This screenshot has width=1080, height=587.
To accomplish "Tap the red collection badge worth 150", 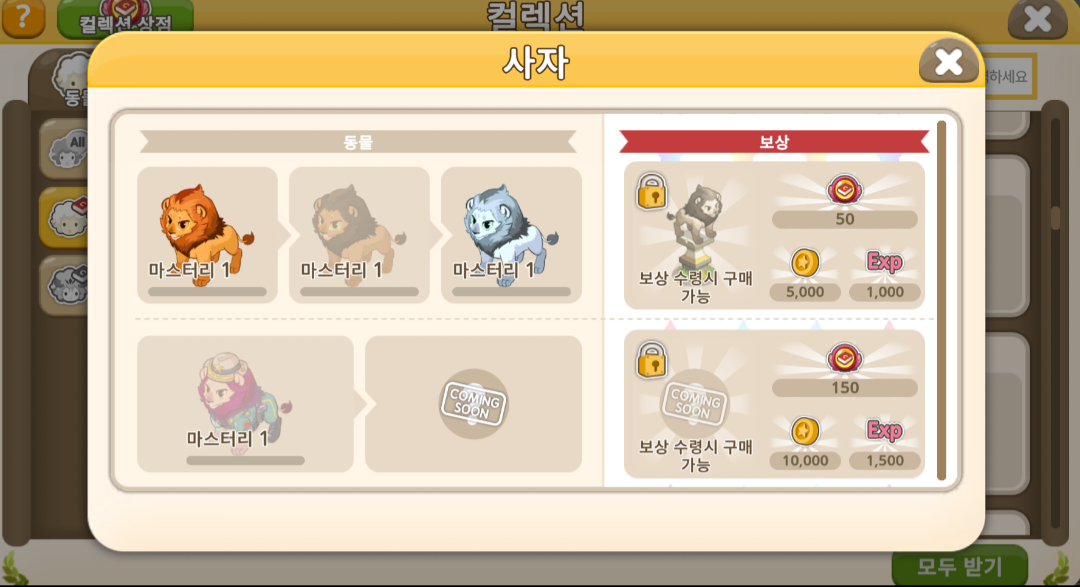I will pyautogui.click(x=844, y=358).
